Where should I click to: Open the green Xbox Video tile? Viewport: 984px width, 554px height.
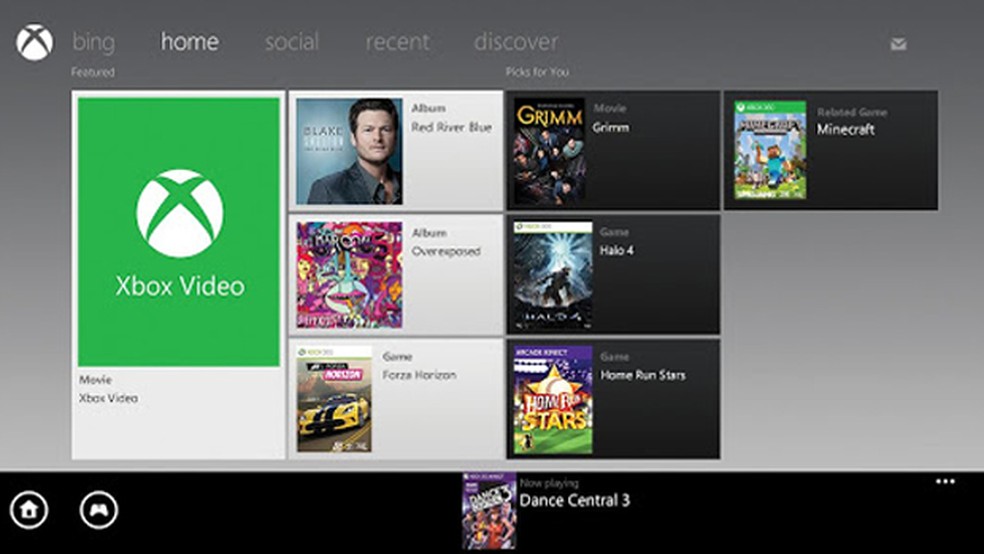click(179, 232)
